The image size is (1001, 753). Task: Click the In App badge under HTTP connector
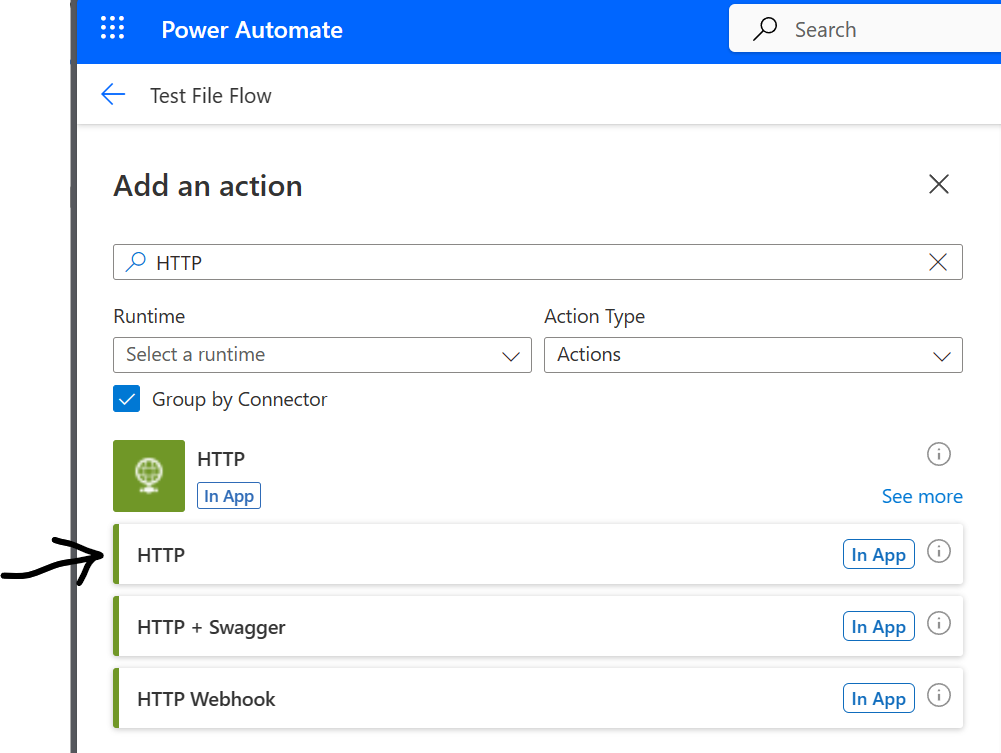tap(229, 496)
